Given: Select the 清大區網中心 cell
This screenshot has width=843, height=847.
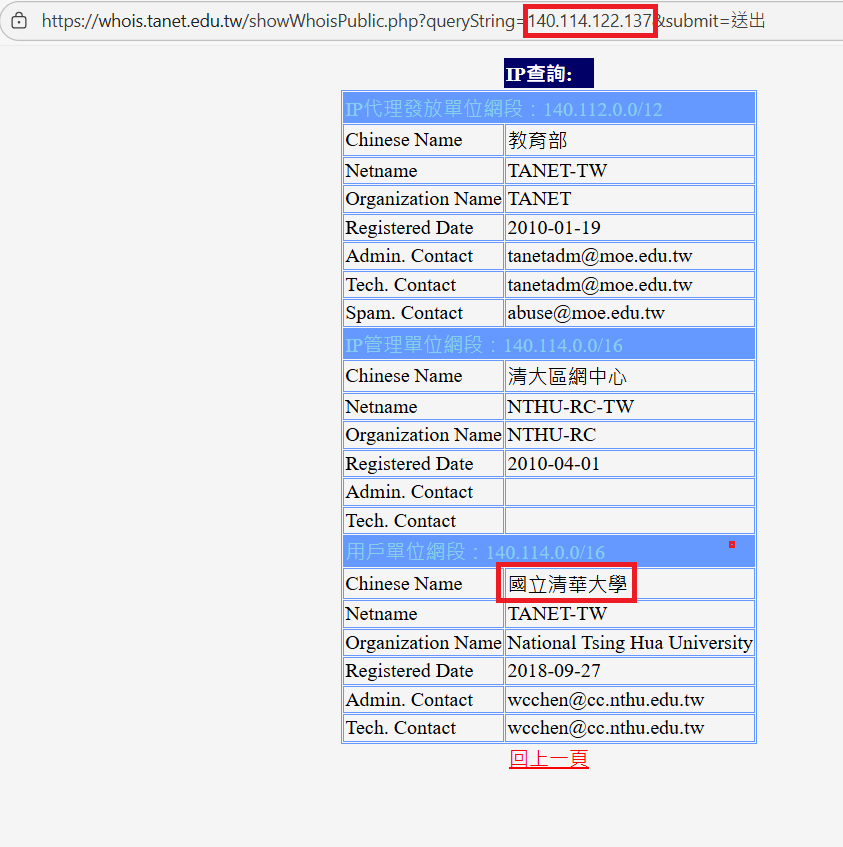Looking at the screenshot, I should [x=630, y=377].
